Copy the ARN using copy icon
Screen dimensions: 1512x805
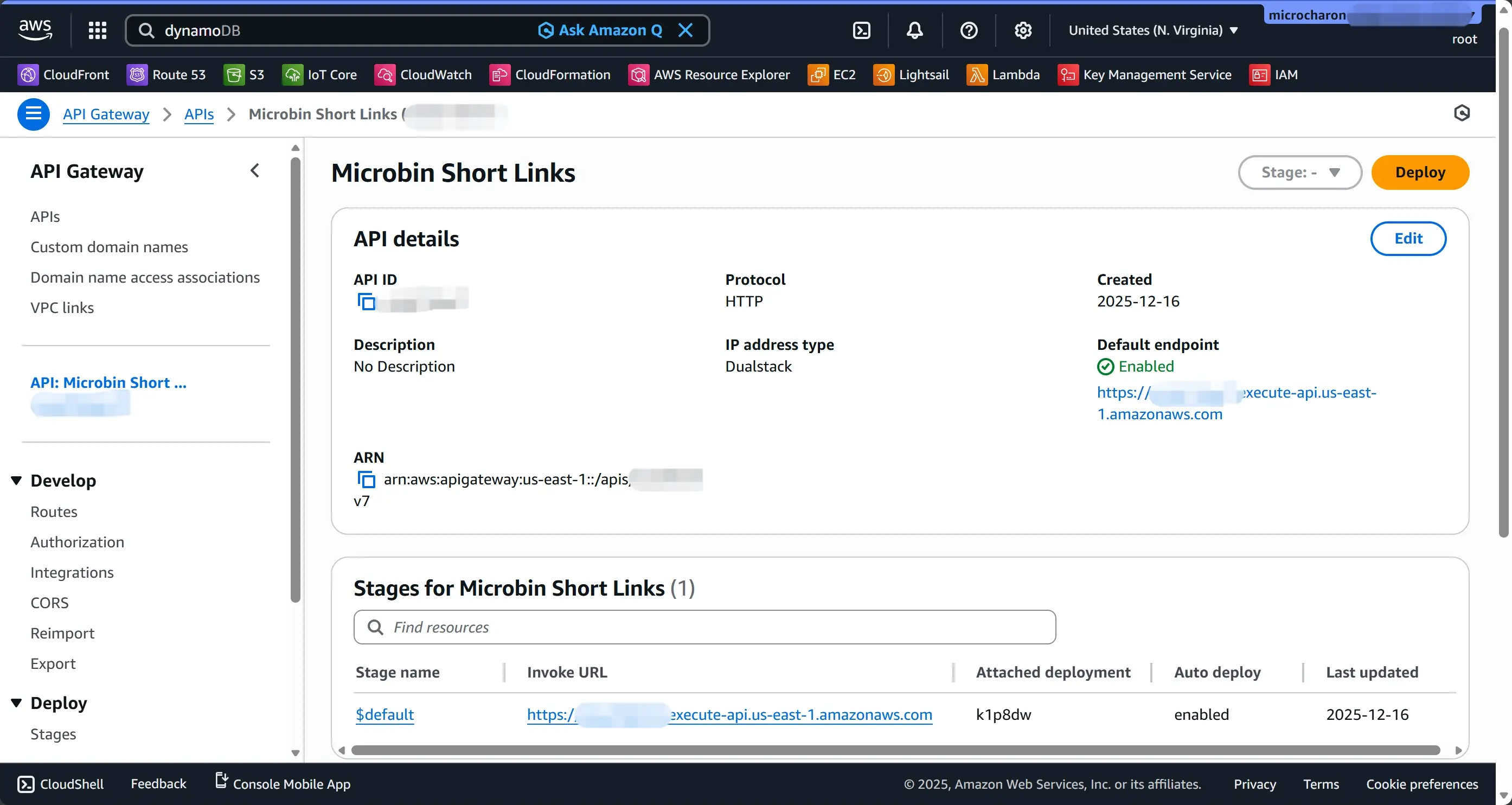[x=366, y=479]
